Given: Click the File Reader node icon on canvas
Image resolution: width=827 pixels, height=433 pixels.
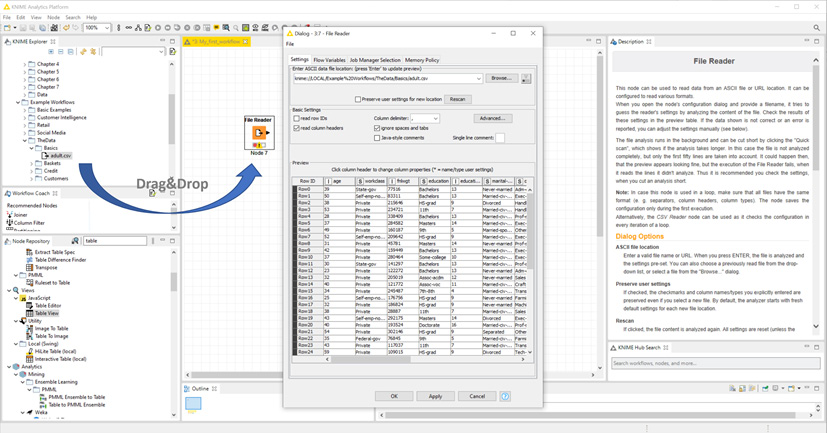Looking at the screenshot, I should point(258,132).
